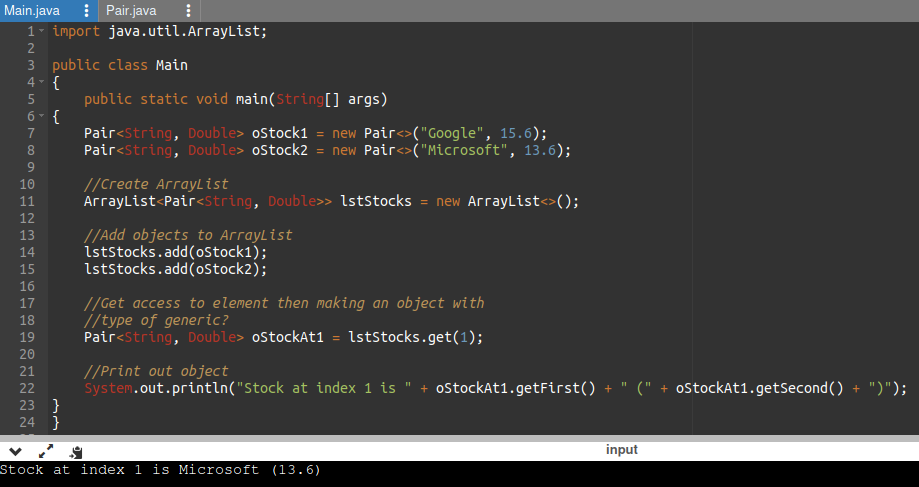Fold the import block at line 1
Screen dimensions: 919x487
pyautogui.click(x=41, y=31)
